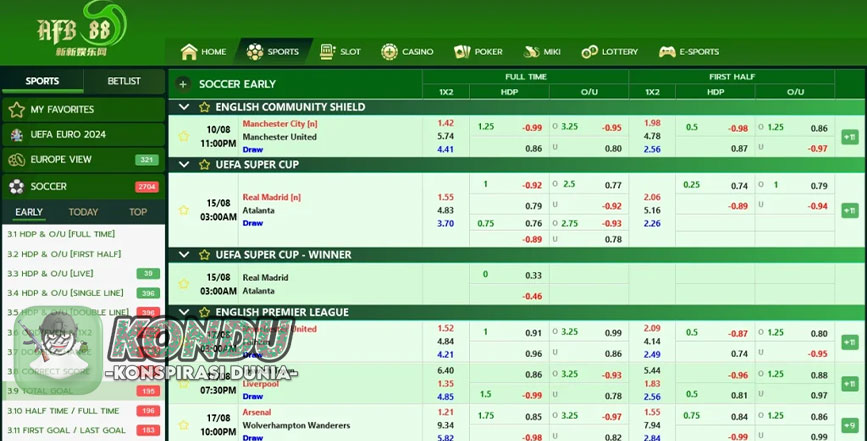Open the Manchester City [n] team link
This screenshot has width=867, height=441.
point(280,124)
